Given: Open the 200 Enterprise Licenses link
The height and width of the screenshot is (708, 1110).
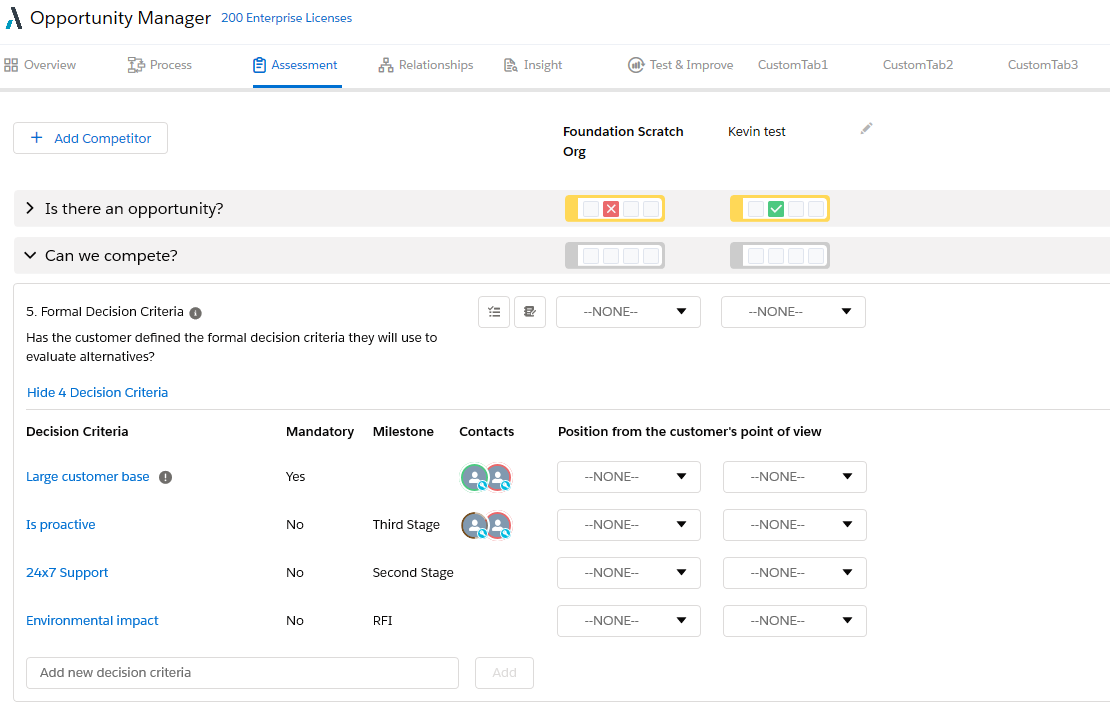Looking at the screenshot, I should coord(287,18).
